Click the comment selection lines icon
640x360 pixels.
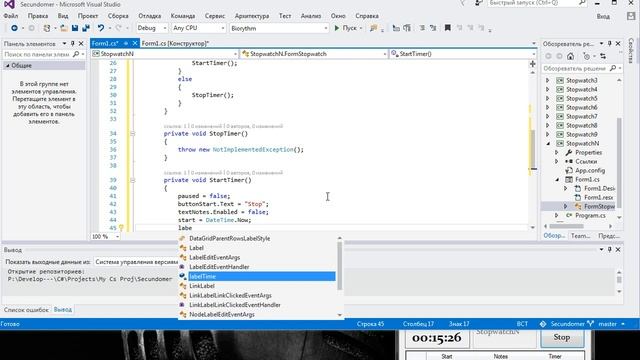tap(422, 28)
